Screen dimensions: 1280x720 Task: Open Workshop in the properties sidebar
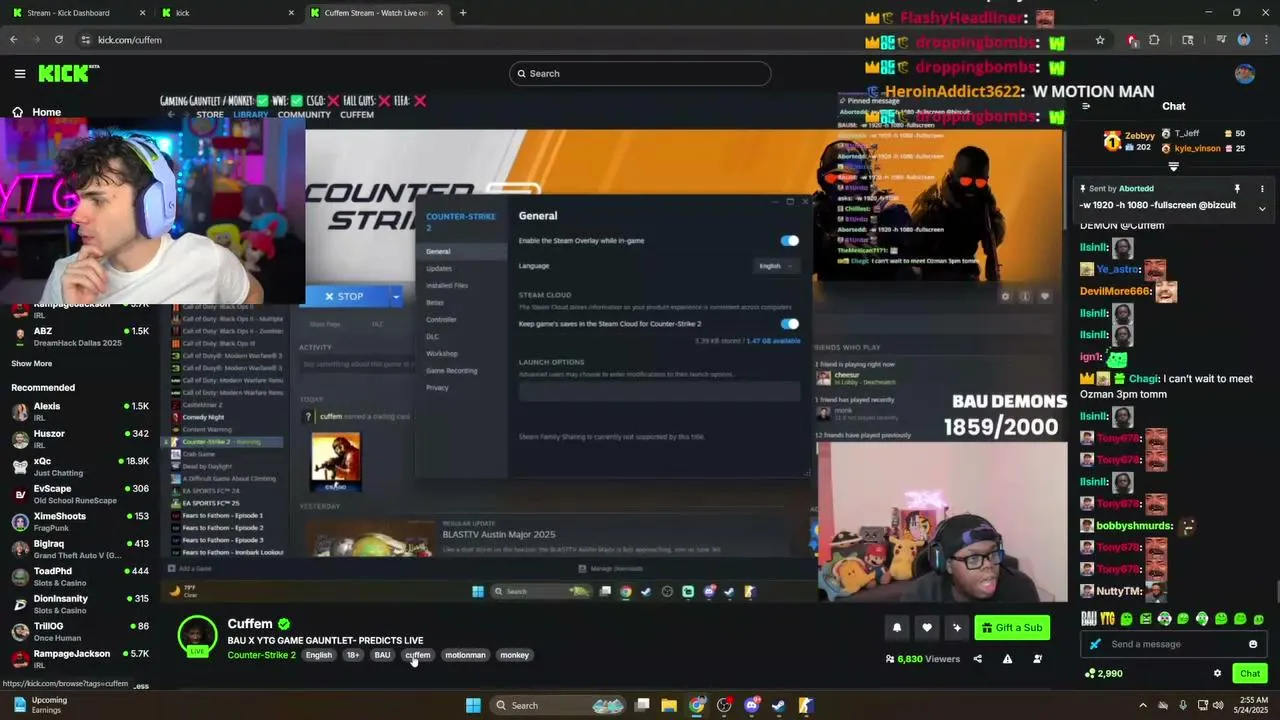(442, 354)
